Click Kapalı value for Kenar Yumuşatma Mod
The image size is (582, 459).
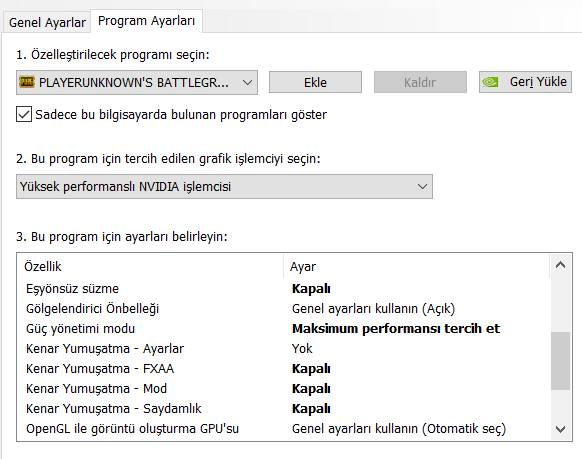tap(311, 389)
